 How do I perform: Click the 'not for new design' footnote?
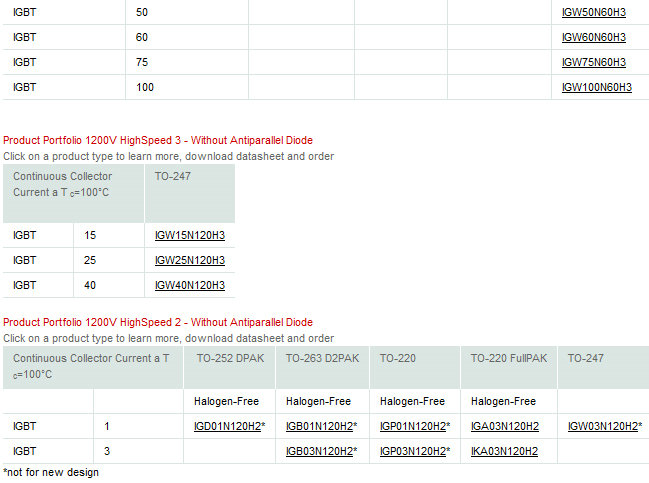click(51, 472)
